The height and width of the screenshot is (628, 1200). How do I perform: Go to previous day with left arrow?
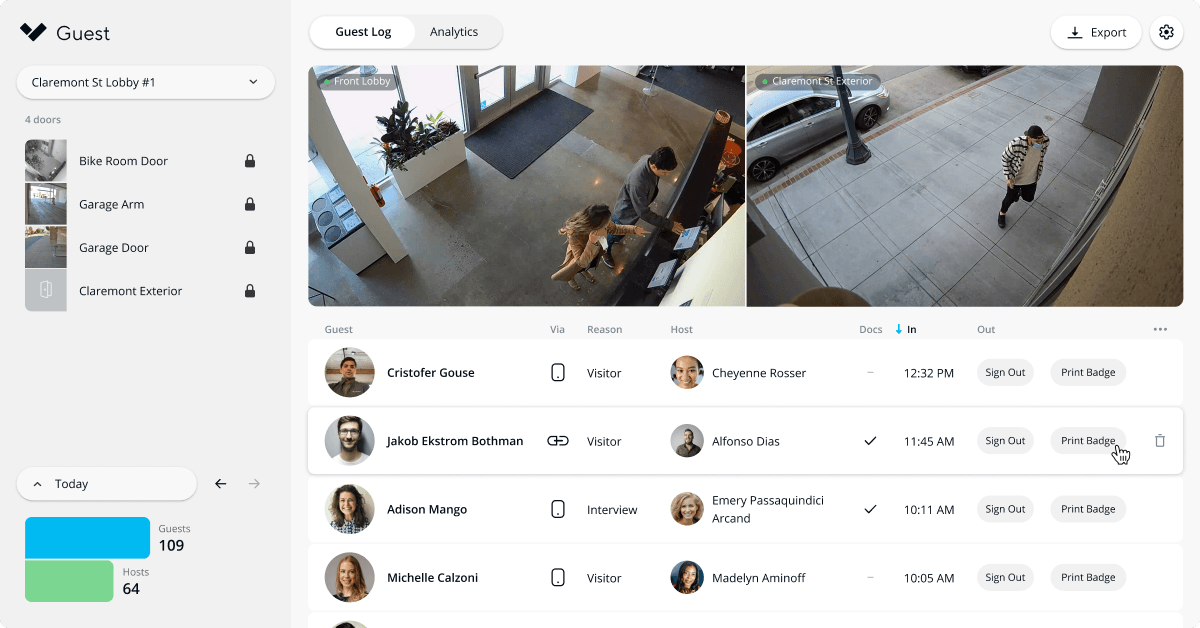tap(221, 484)
